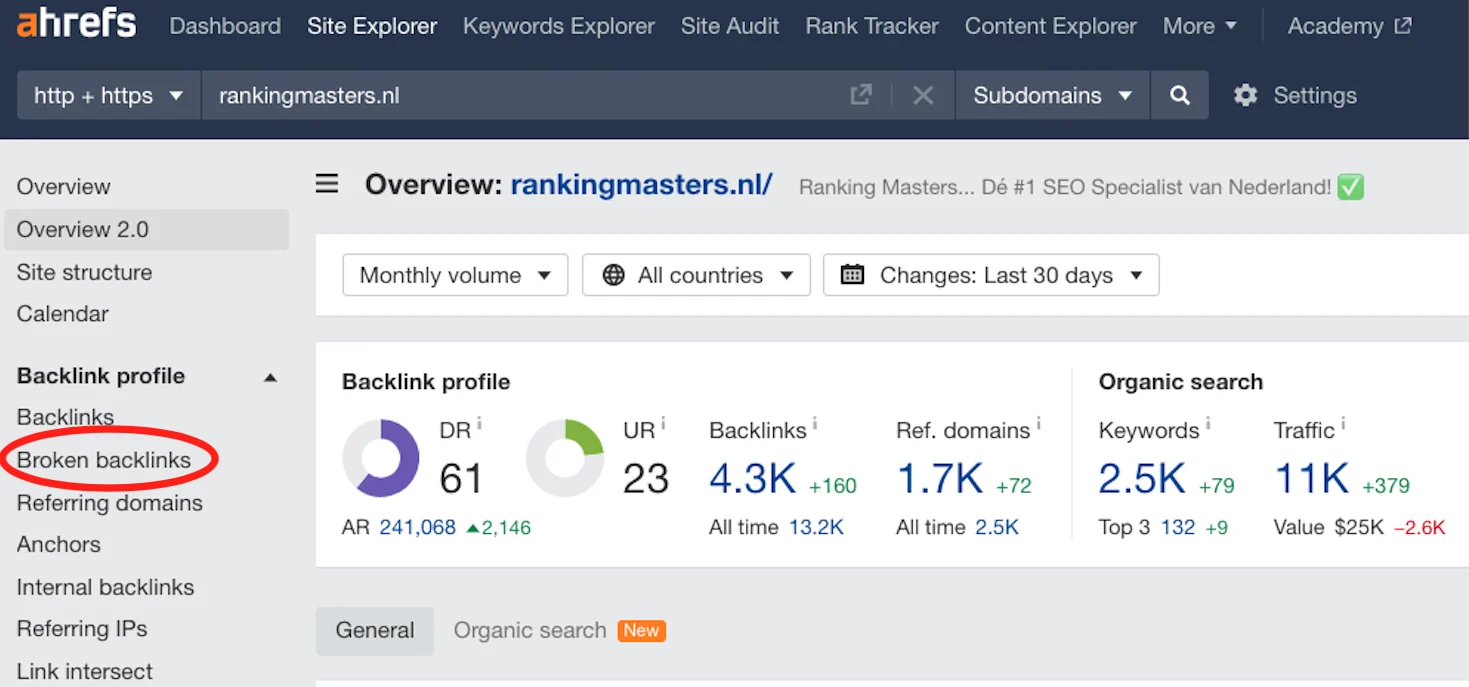Click the search magnifier button

(1180, 95)
